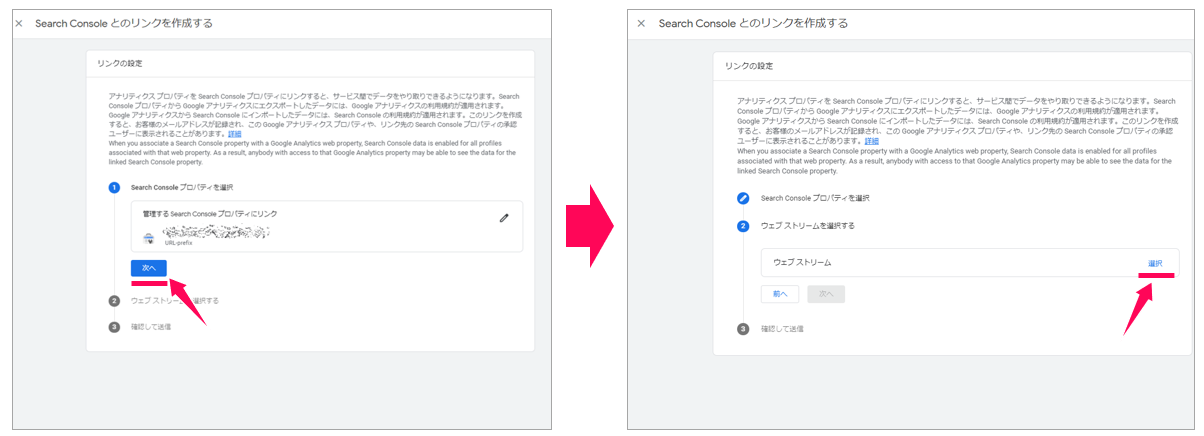
Task: Click blue step 2 circle, right dialog
Action: tap(743, 226)
